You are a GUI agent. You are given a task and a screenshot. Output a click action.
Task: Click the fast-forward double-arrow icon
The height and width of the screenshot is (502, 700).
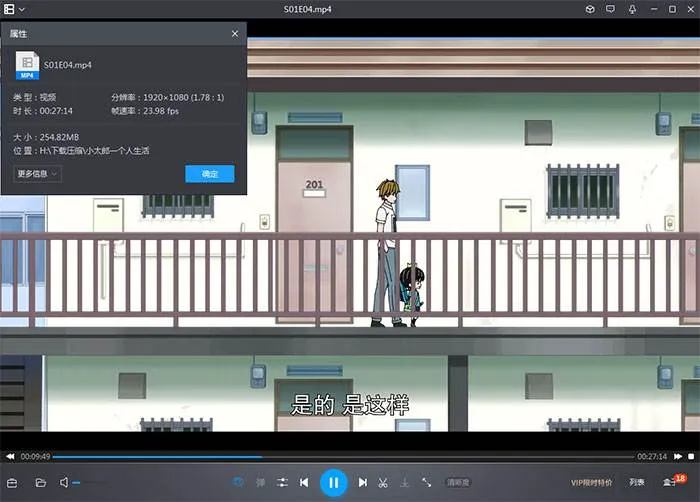(678, 456)
